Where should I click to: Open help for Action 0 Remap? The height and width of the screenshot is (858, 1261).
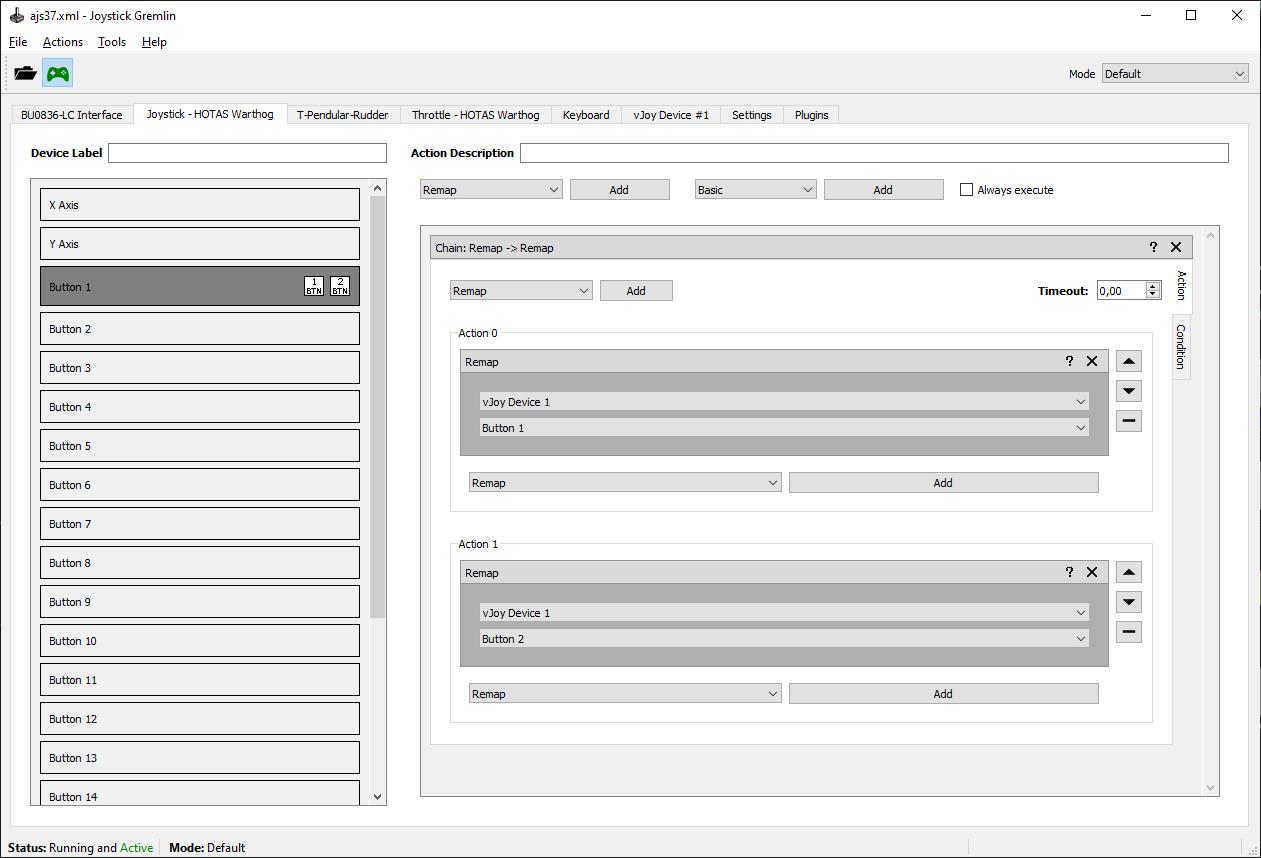(x=1069, y=361)
